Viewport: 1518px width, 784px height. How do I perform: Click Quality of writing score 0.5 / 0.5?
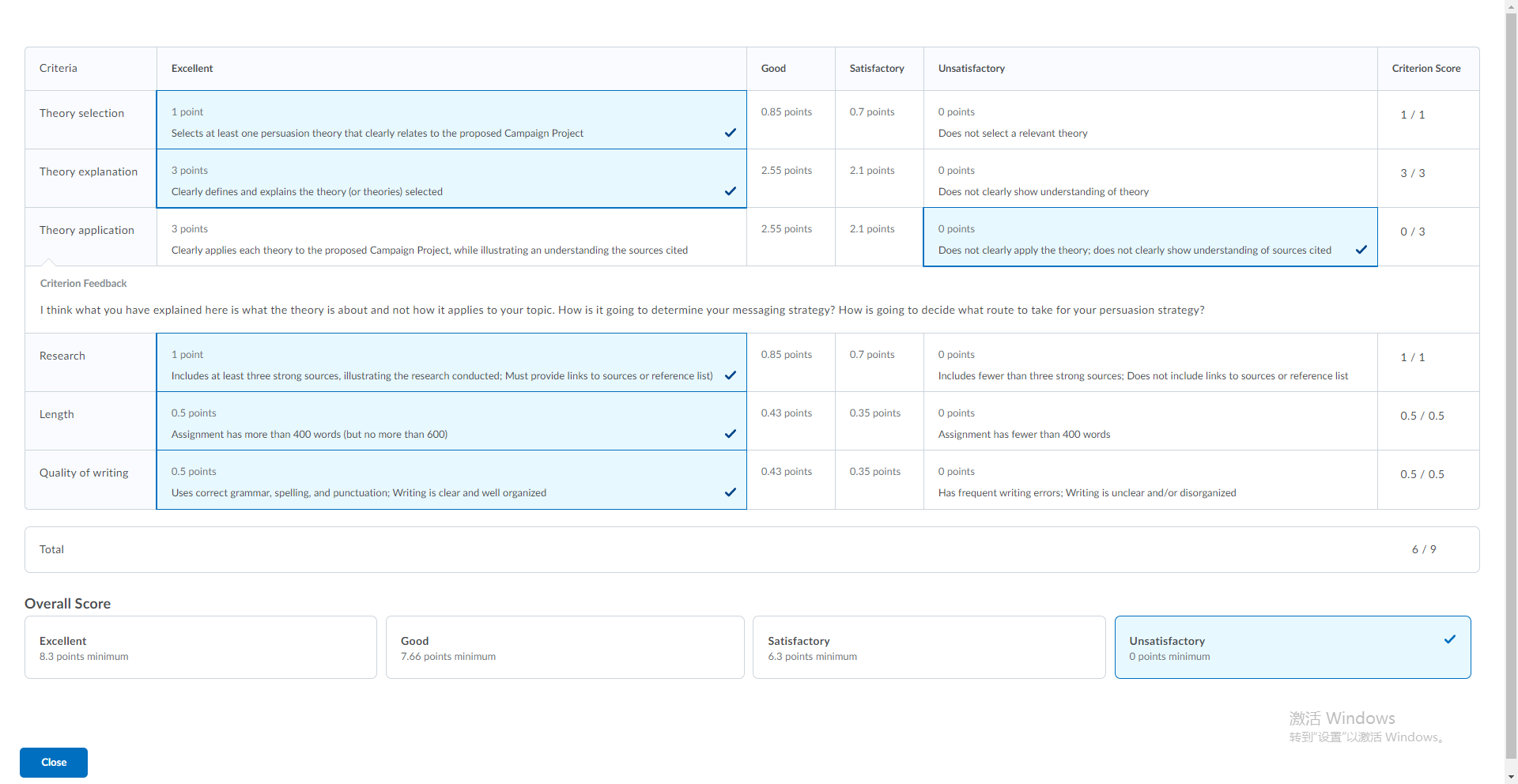[x=1422, y=474]
